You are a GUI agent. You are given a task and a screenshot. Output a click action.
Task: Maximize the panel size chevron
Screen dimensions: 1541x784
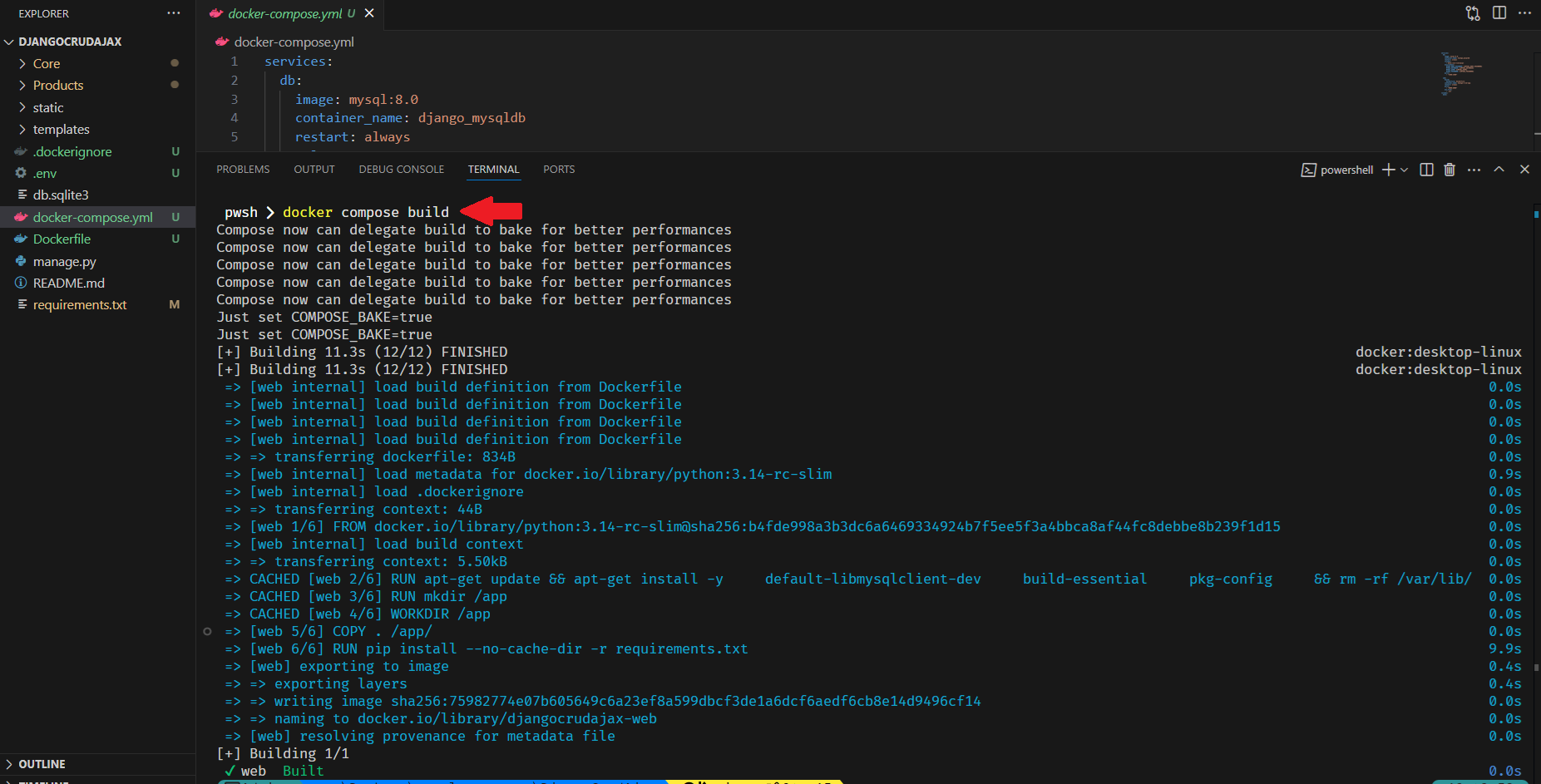(1499, 170)
